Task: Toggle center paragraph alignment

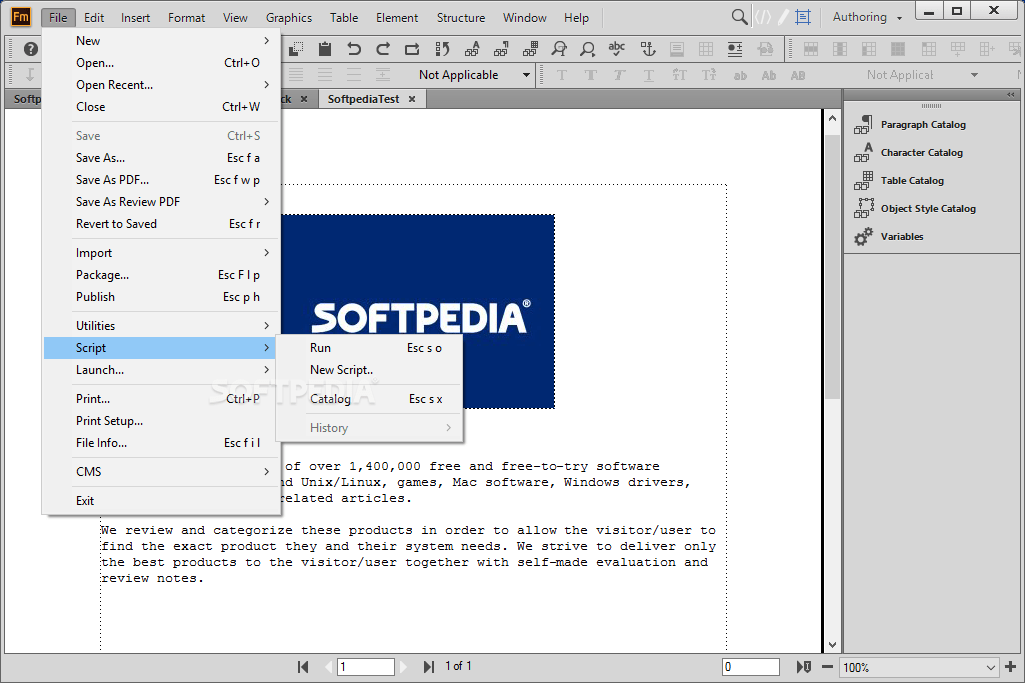Action: [x=324, y=74]
